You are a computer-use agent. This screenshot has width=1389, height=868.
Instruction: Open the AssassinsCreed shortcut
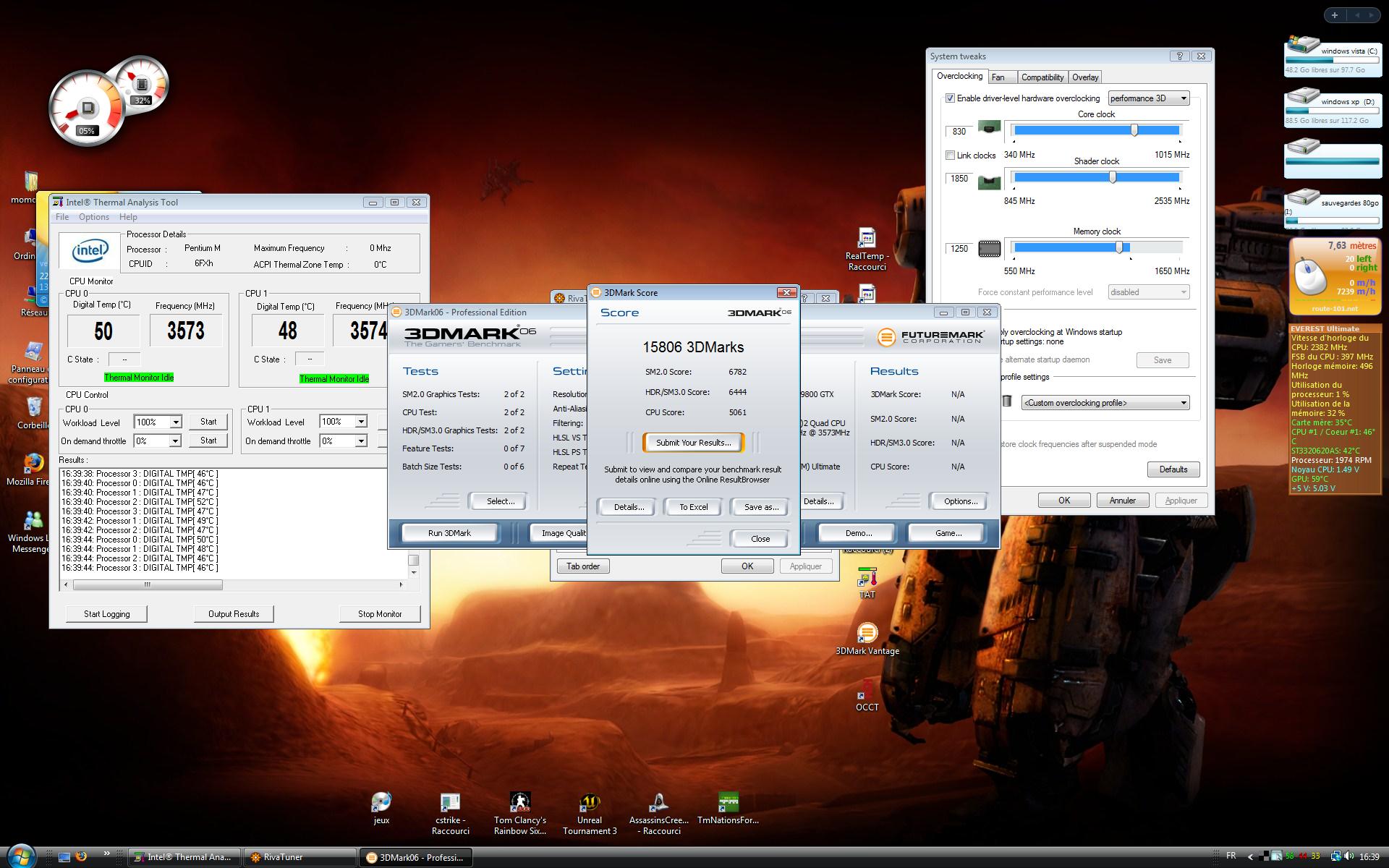coord(658,814)
